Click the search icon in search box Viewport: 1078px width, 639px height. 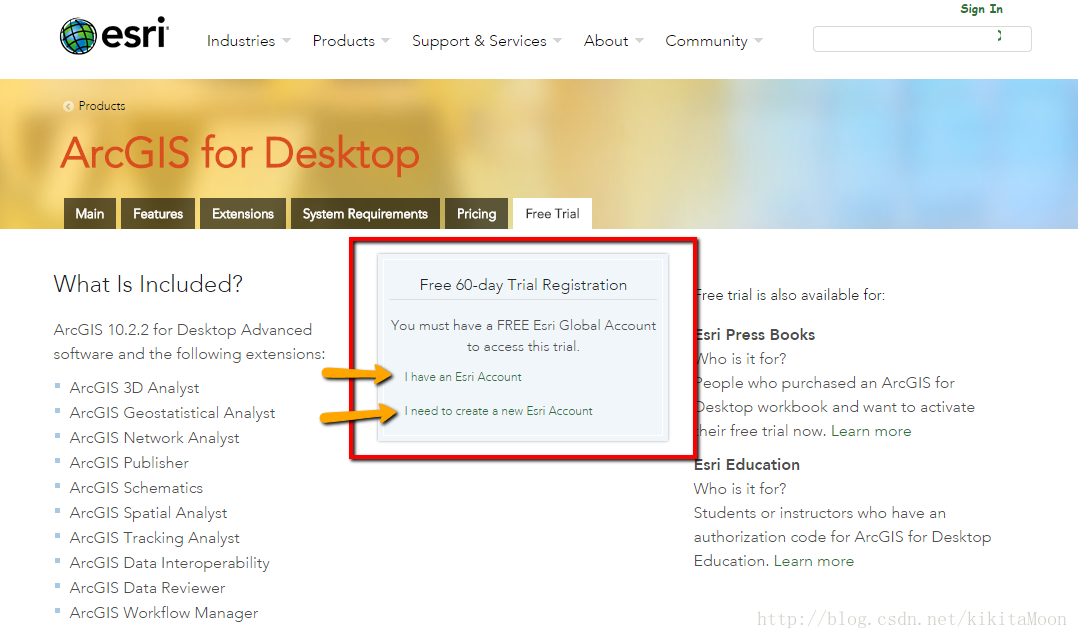pyautogui.click(x=998, y=37)
